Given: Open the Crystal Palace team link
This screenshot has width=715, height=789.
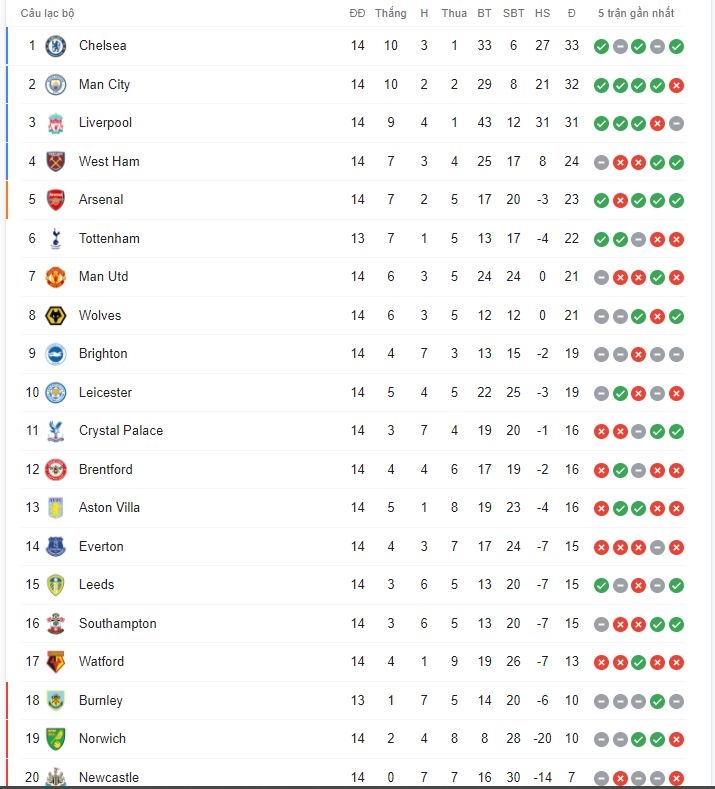Looking at the screenshot, I should [x=121, y=431].
